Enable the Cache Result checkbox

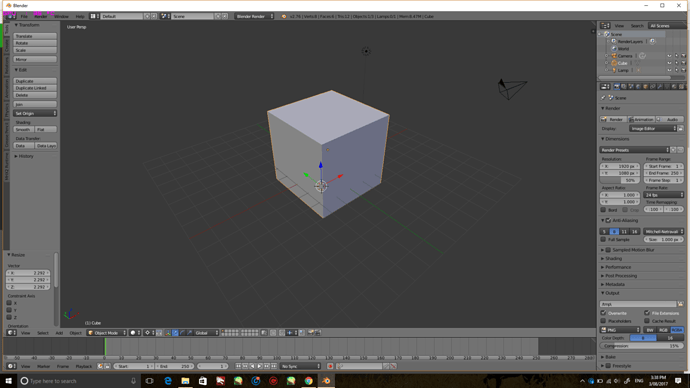(x=647, y=321)
